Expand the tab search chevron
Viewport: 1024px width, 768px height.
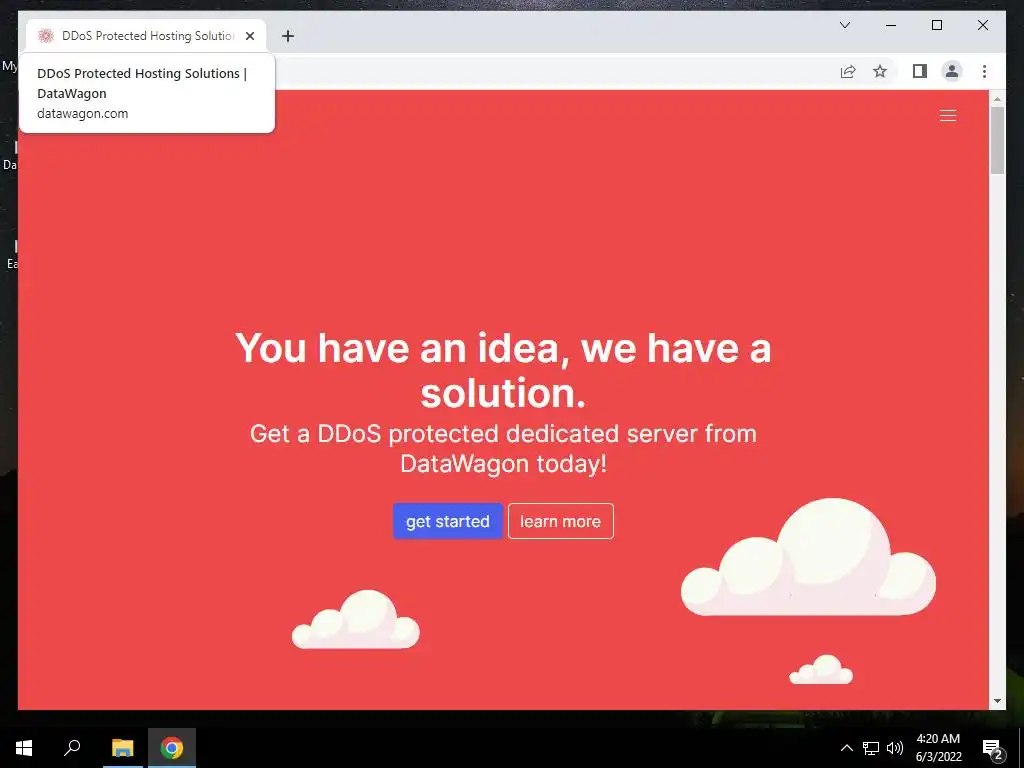844,25
